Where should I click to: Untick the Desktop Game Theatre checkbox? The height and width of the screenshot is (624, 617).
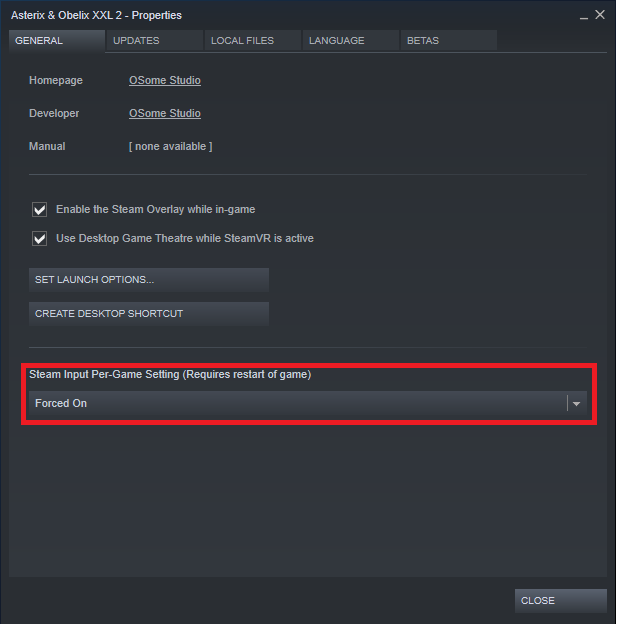point(39,238)
